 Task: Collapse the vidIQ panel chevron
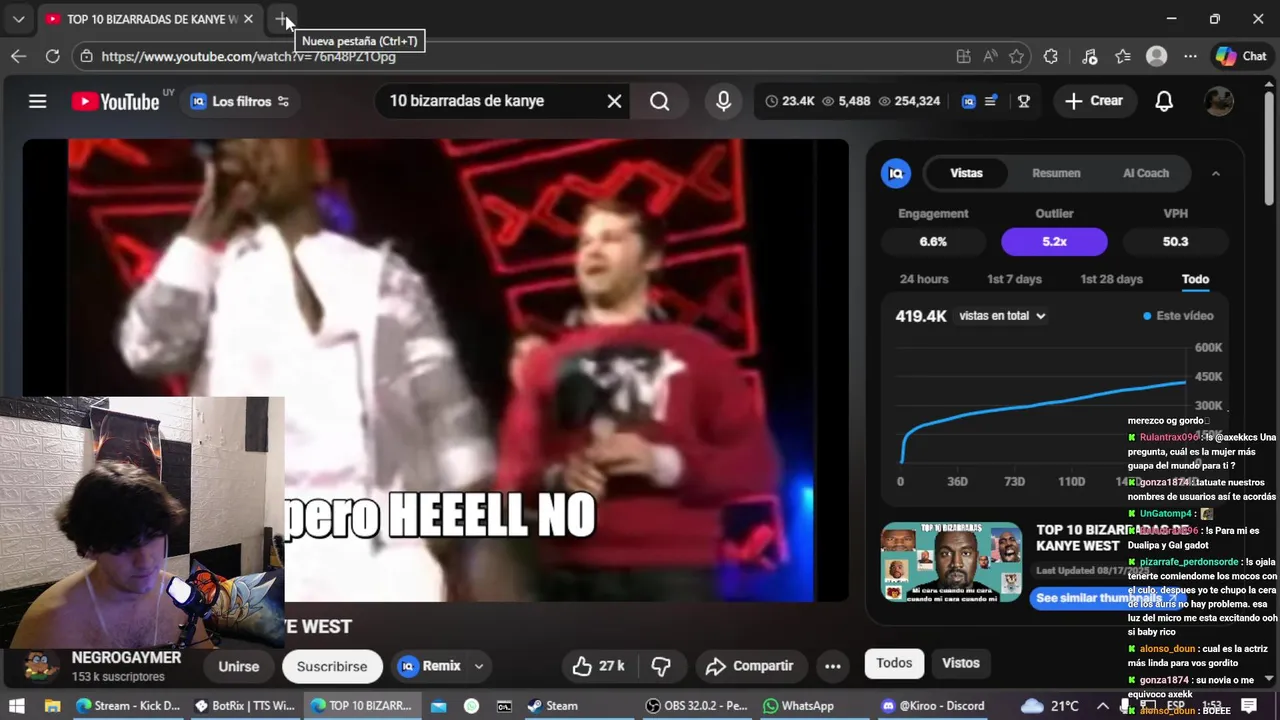(x=1216, y=173)
